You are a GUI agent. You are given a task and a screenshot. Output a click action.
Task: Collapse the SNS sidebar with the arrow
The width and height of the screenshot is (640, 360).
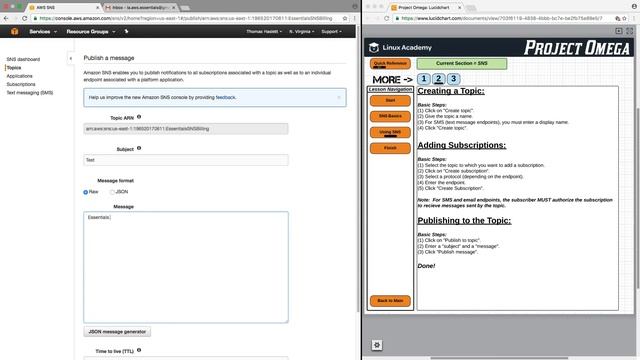coord(71,58)
